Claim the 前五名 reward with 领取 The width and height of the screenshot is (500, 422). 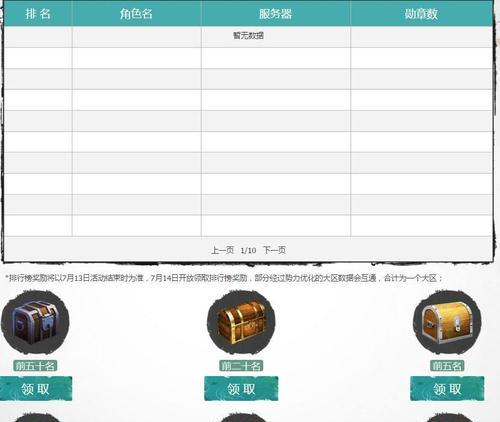(447, 389)
